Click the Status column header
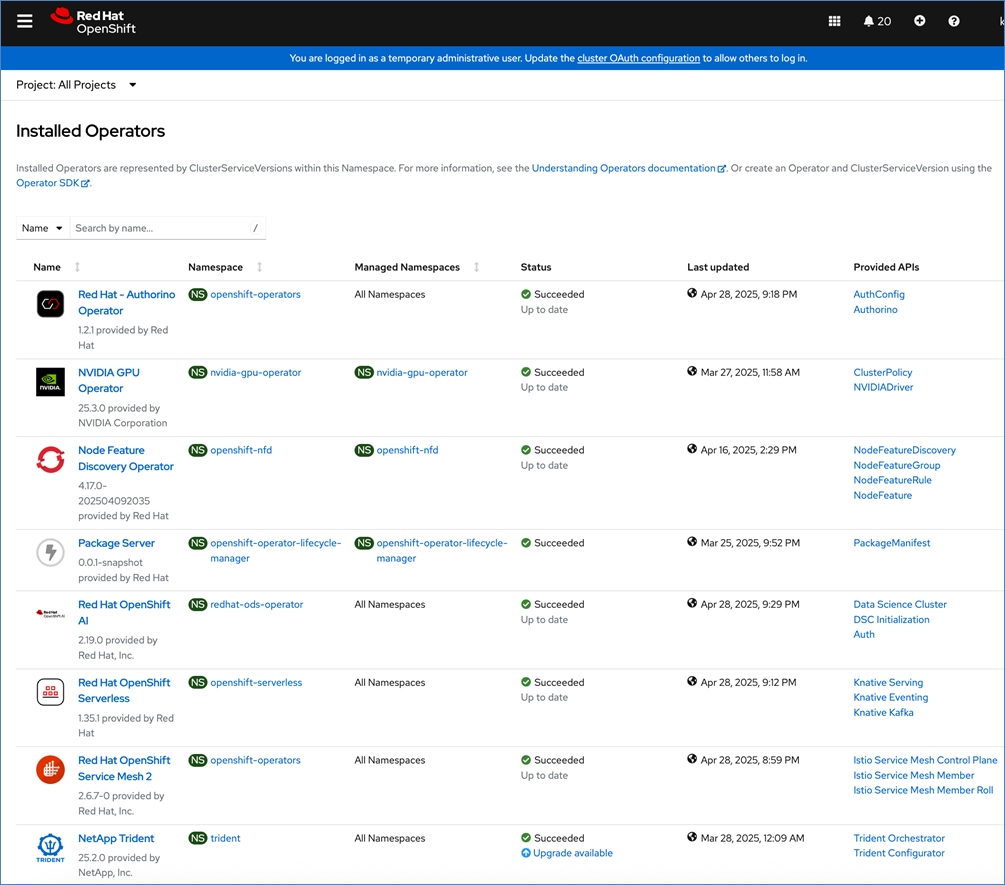The height and width of the screenshot is (885, 1005). (x=536, y=267)
